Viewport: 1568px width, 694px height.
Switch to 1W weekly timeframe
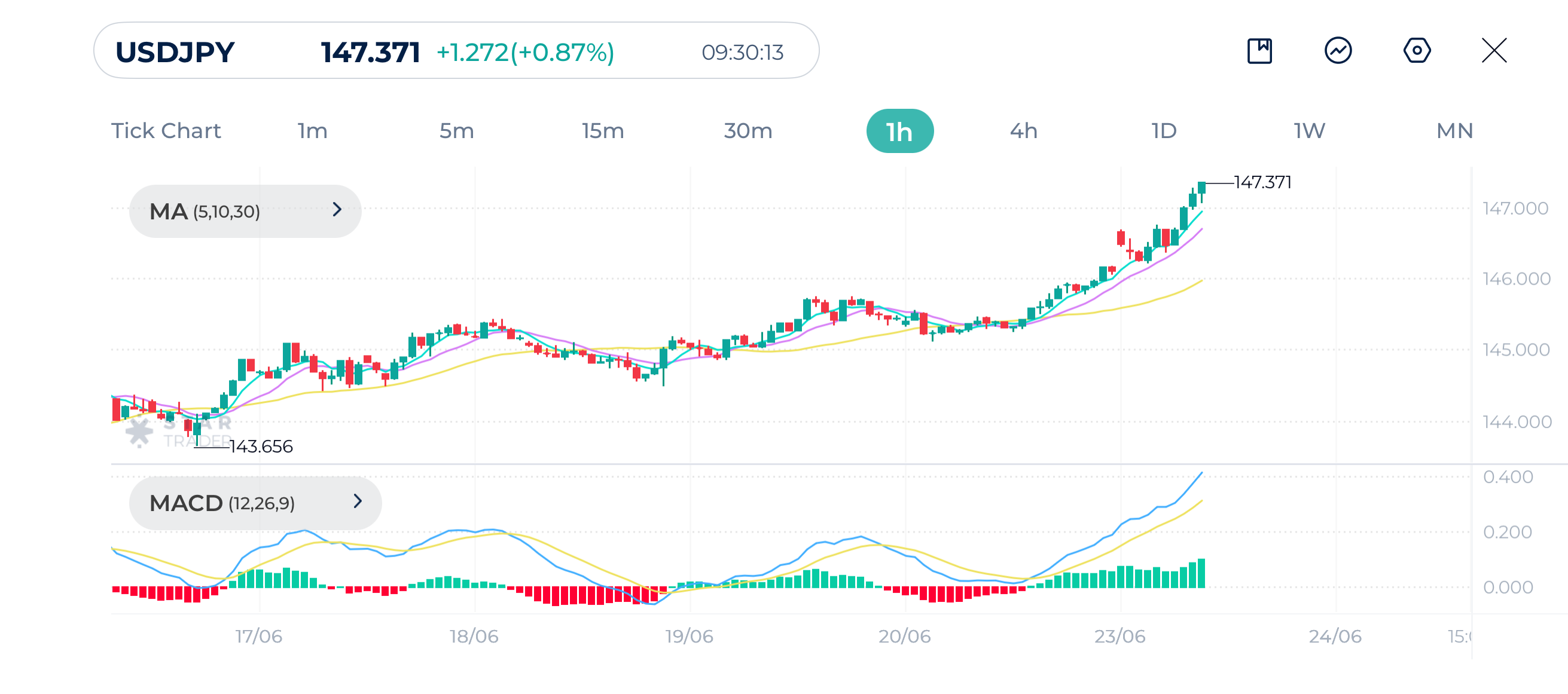(1309, 131)
